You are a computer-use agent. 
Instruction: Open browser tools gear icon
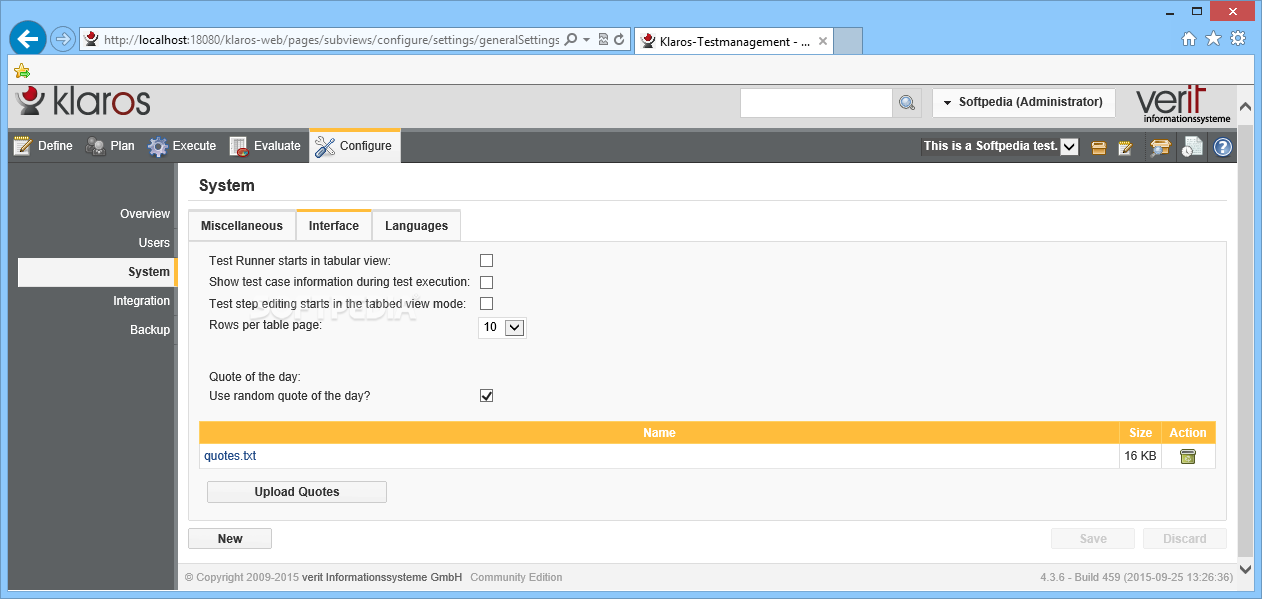(1238, 39)
